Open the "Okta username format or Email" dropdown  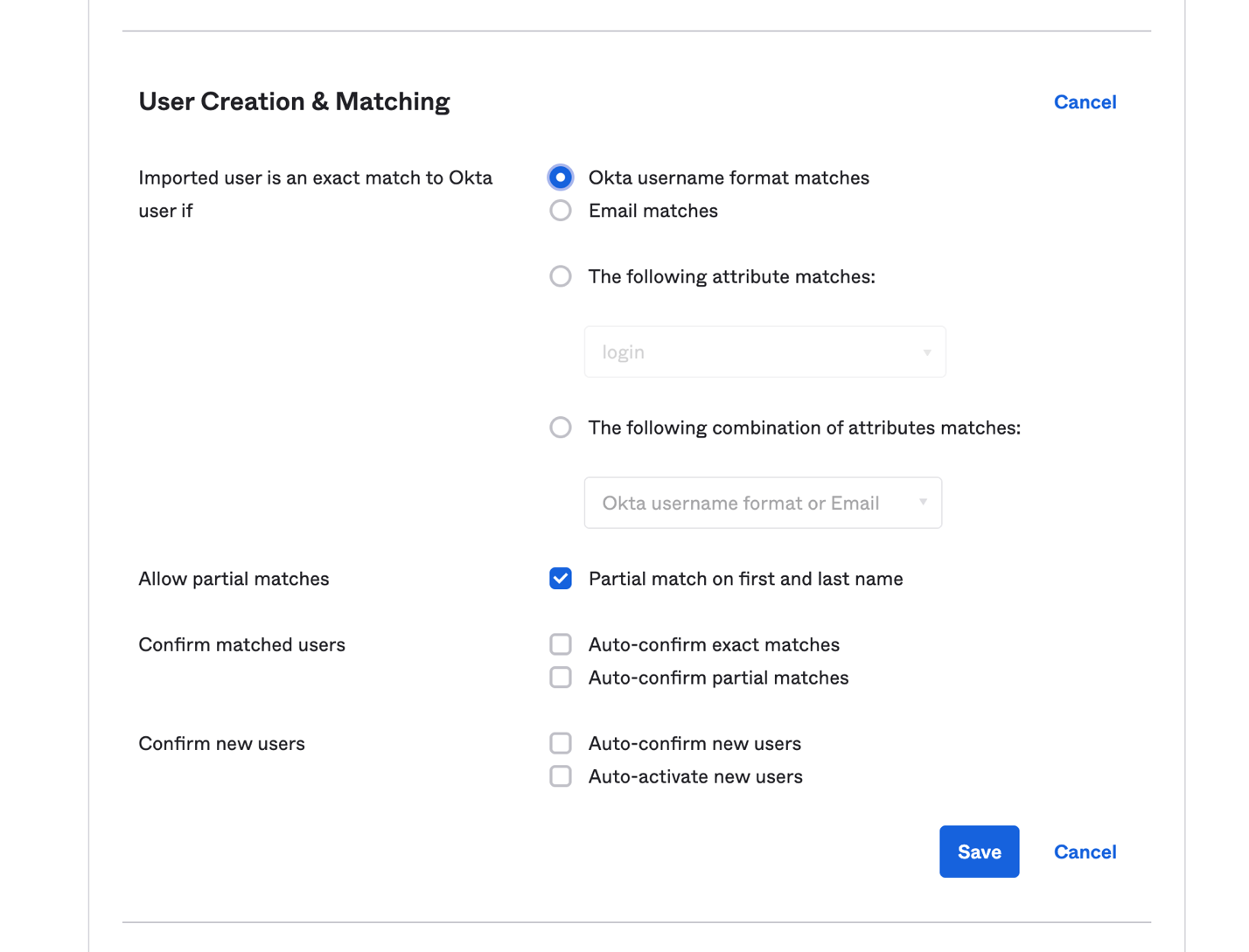tap(762, 503)
